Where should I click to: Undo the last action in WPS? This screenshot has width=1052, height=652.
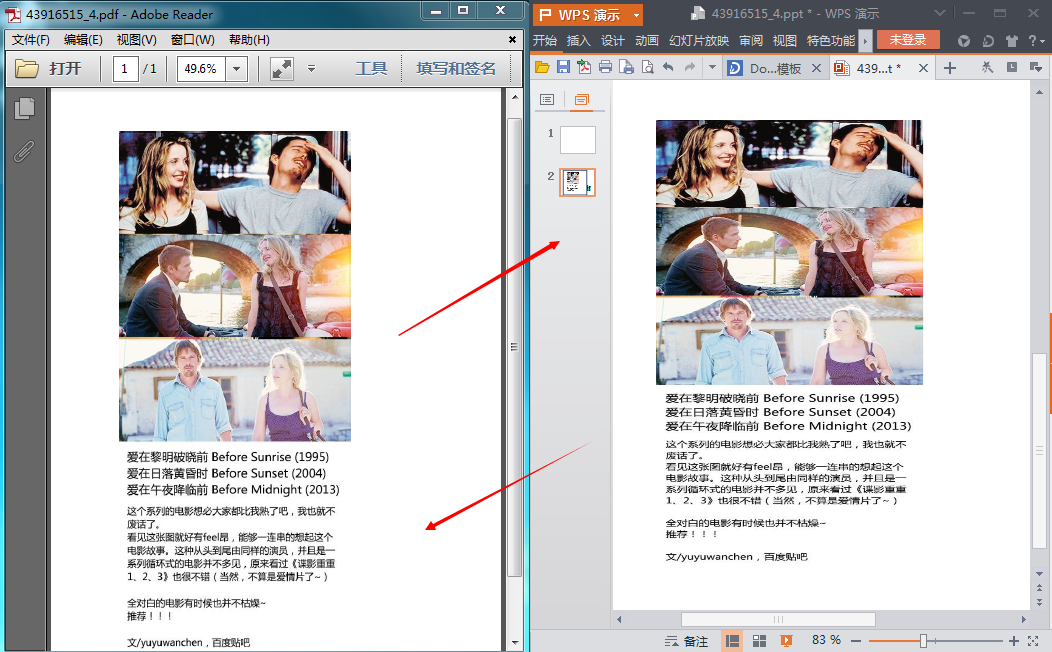click(668, 67)
